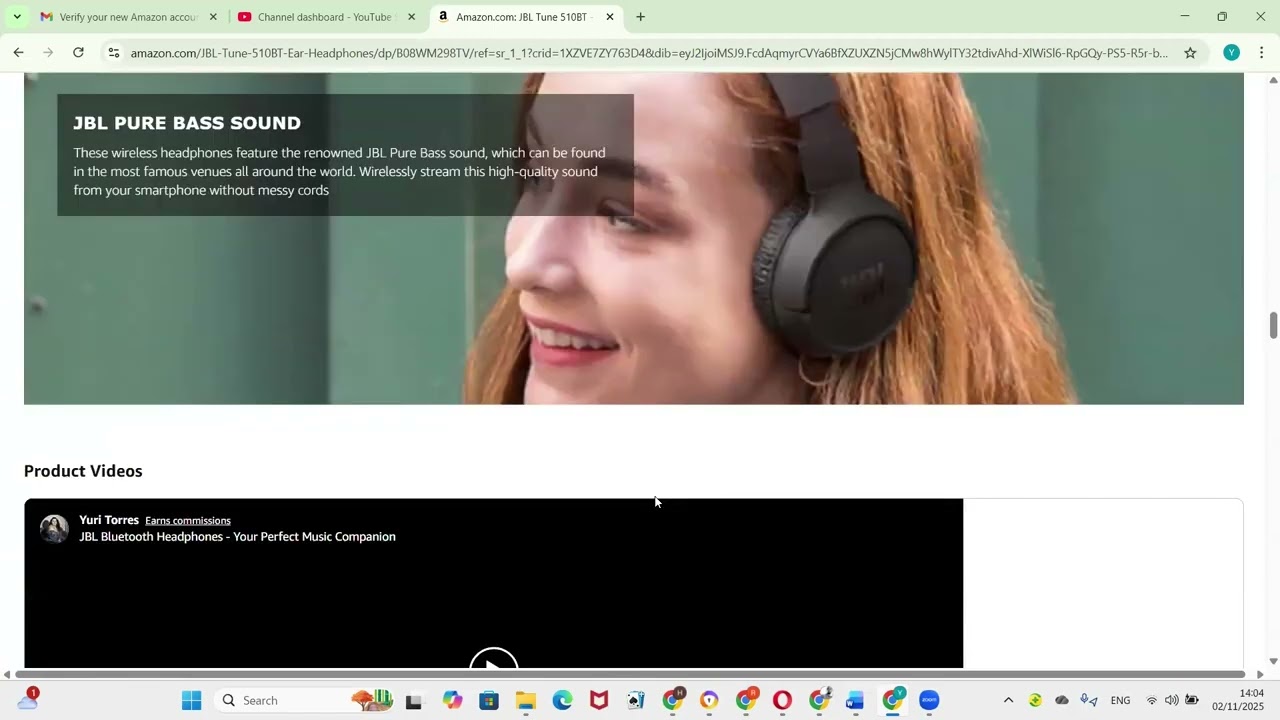Reload the Amazon page
1280x720 pixels.
point(78,53)
